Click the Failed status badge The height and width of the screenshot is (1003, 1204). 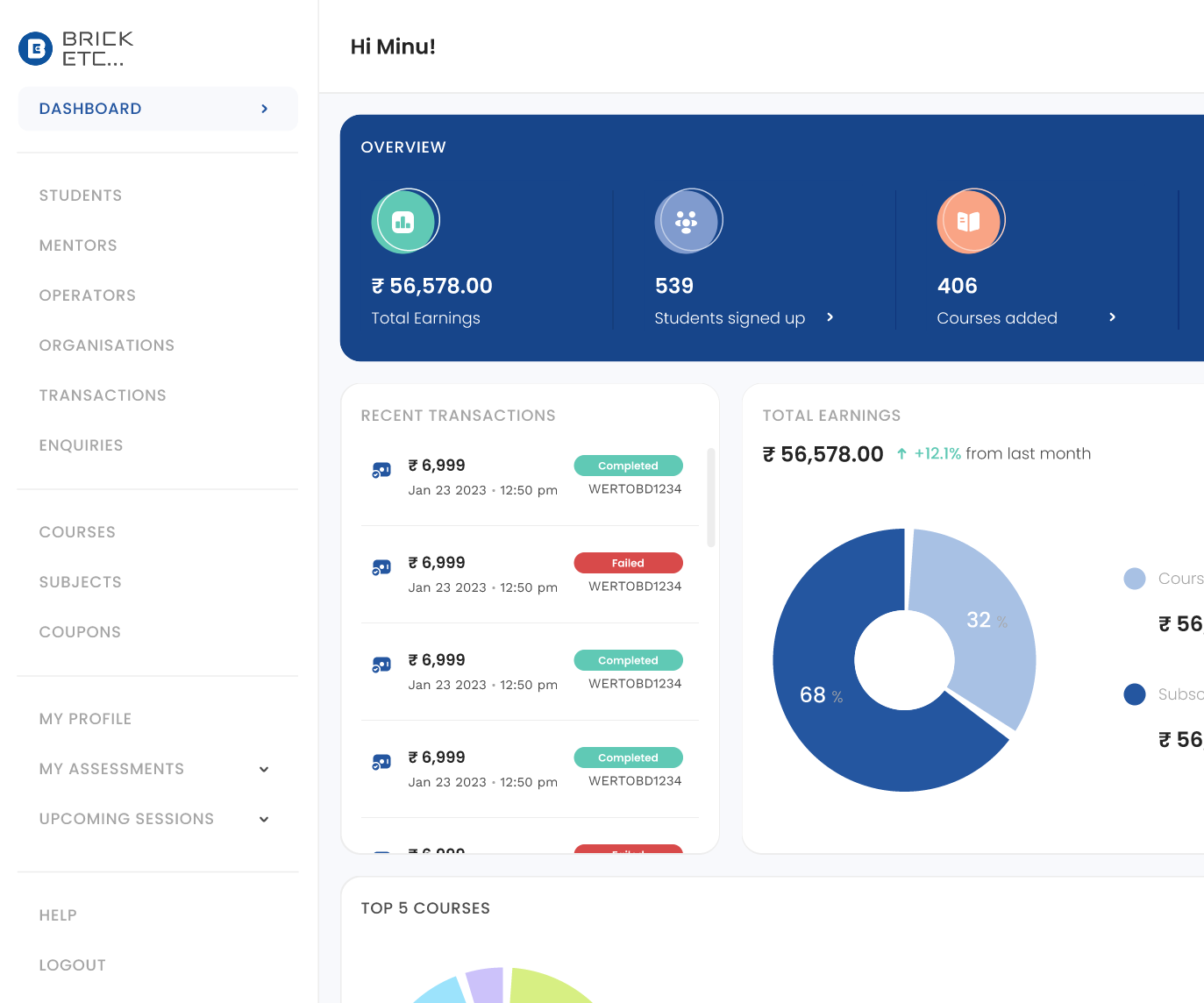click(628, 562)
